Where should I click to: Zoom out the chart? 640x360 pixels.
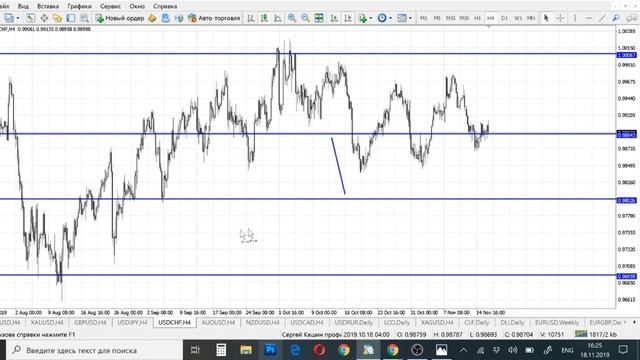(305, 18)
